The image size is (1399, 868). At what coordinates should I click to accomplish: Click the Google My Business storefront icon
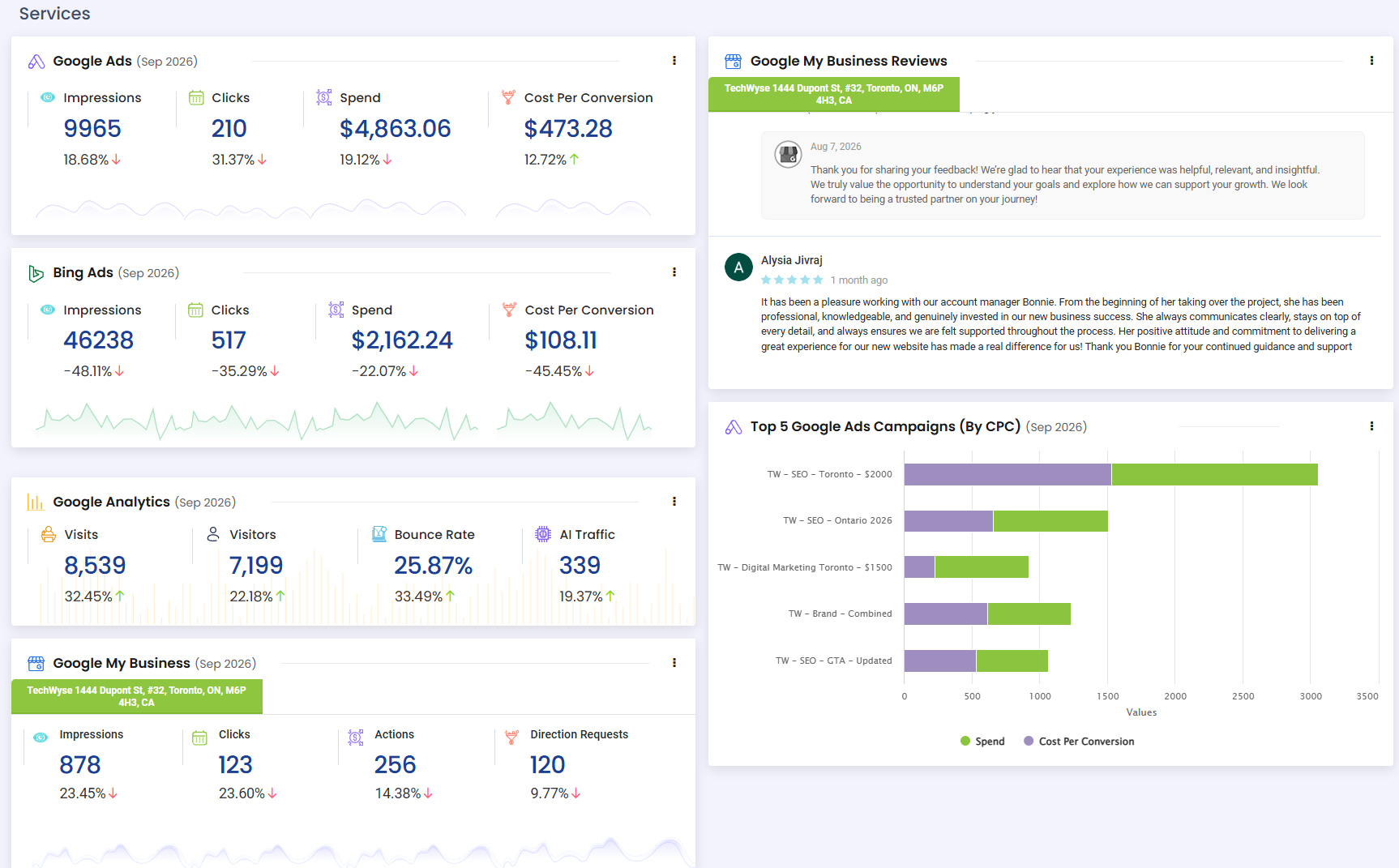[x=36, y=664]
